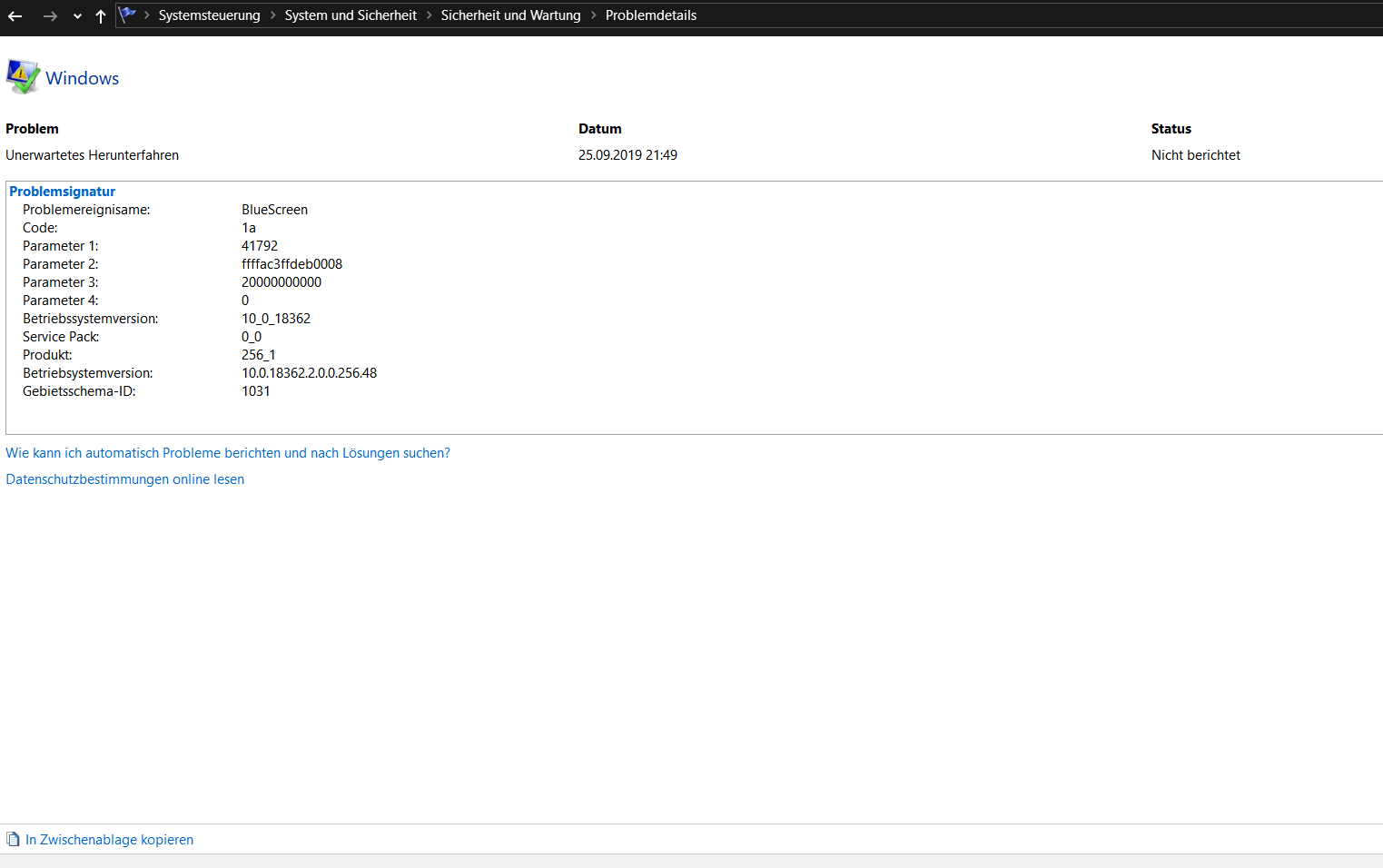The width and height of the screenshot is (1383, 868).
Task: Select Unerwartetes Herunterfahren problem text
Action: pyautogui.click(x=93, y=155)
